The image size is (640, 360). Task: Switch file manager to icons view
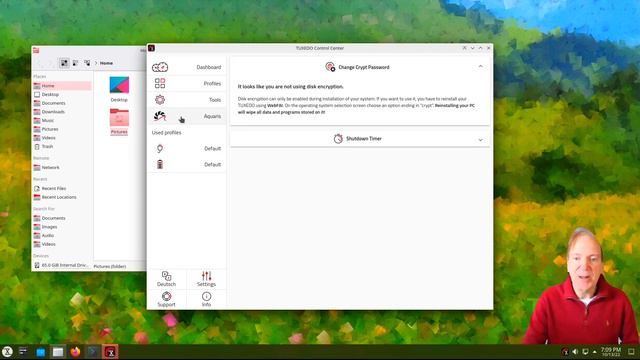tap(64, 63)
